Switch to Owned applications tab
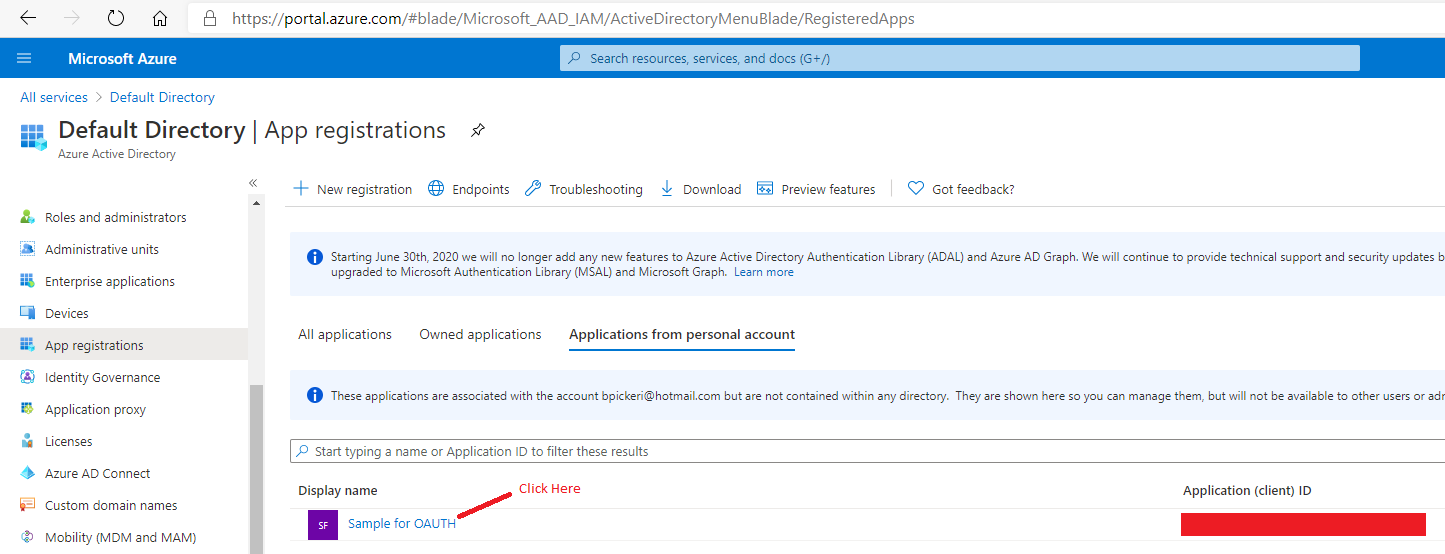This screenshot has width=1445, height=554. [x=480, y=334]
